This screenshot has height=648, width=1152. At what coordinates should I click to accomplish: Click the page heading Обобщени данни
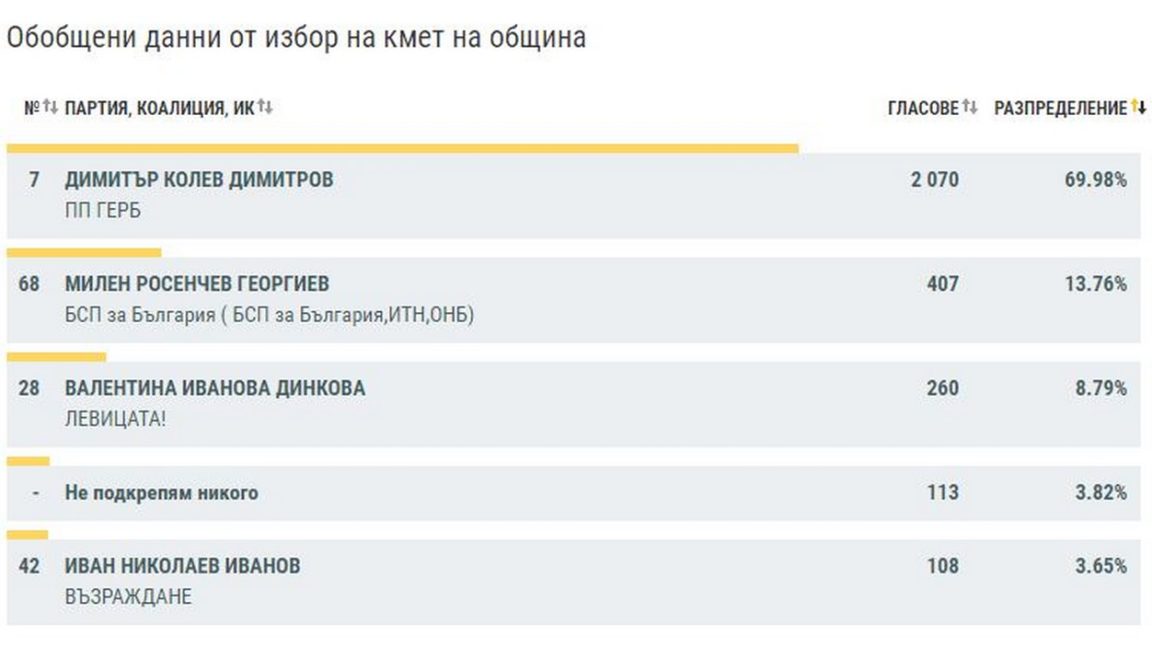point(296,38)
